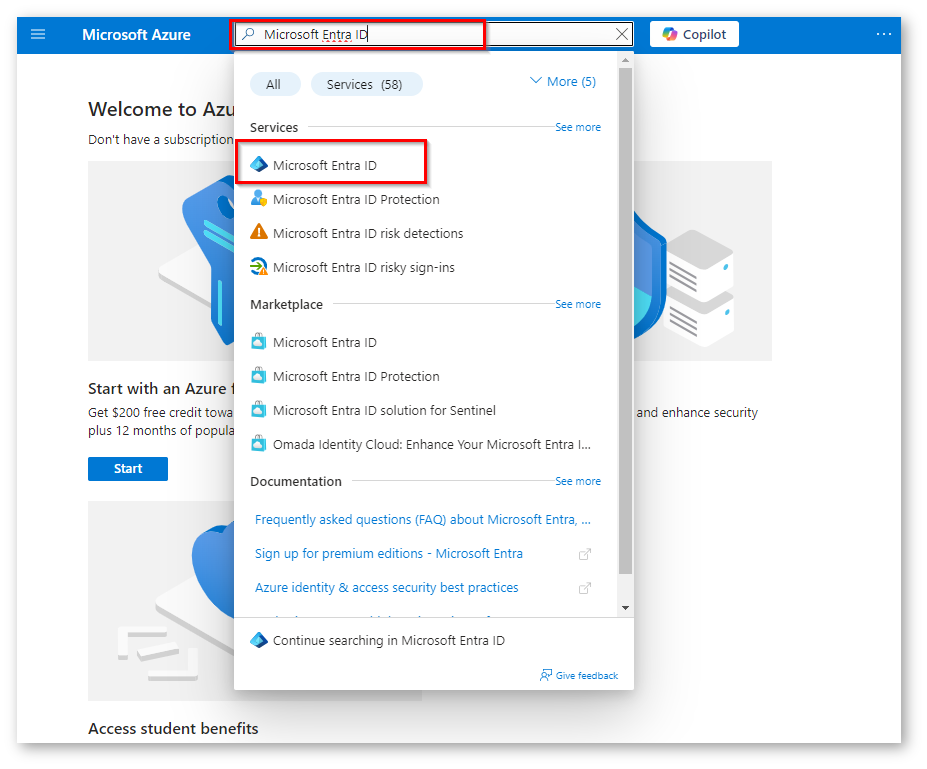Image resolution: width=927 pixels, height=769 pixels.
Task: Click external-link icon beside security best practices
Action: point(584,588)
